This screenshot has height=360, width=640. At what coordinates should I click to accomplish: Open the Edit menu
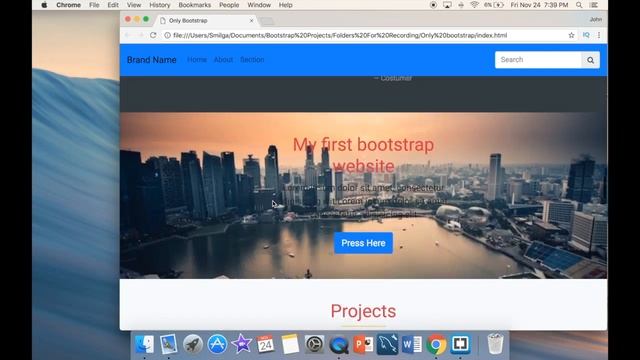(113, 5)
